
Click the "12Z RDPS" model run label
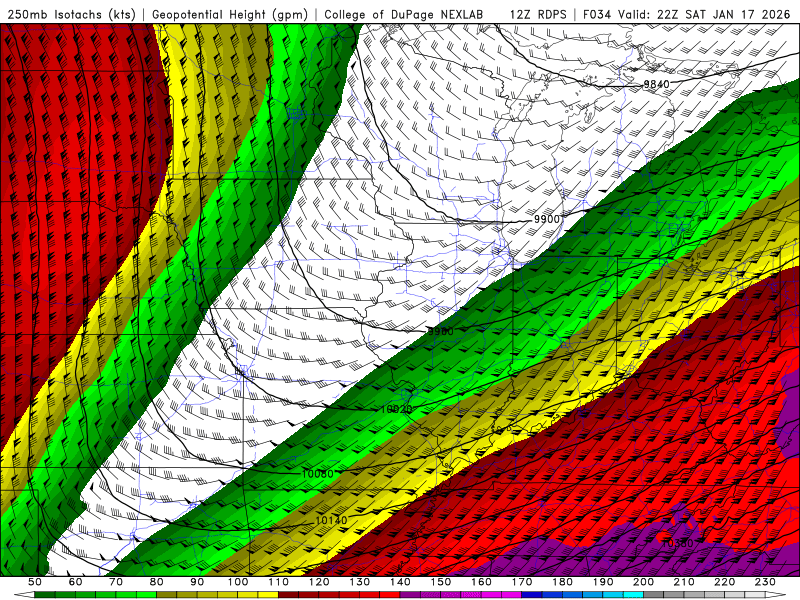pyautogui.click(x=538, y=14)
